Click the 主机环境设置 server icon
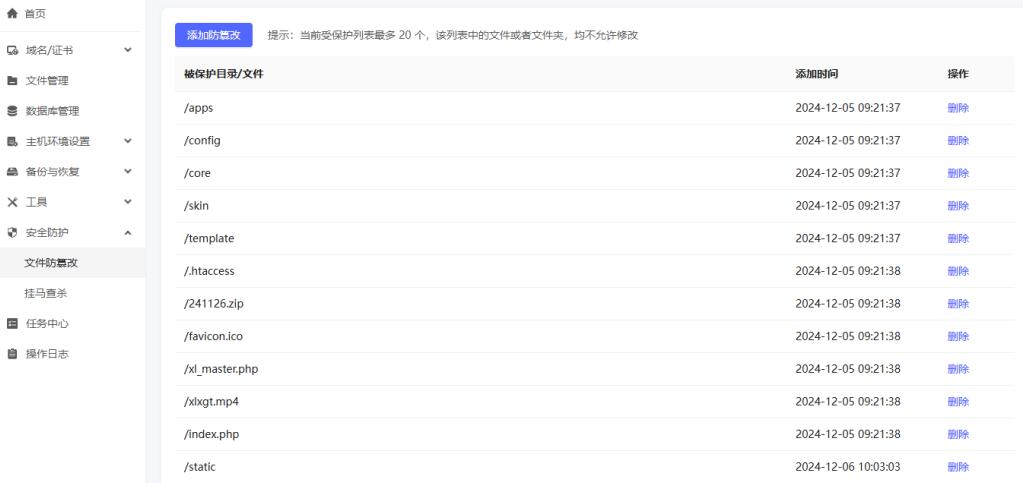1023x483 pixels. click(12, 141)
